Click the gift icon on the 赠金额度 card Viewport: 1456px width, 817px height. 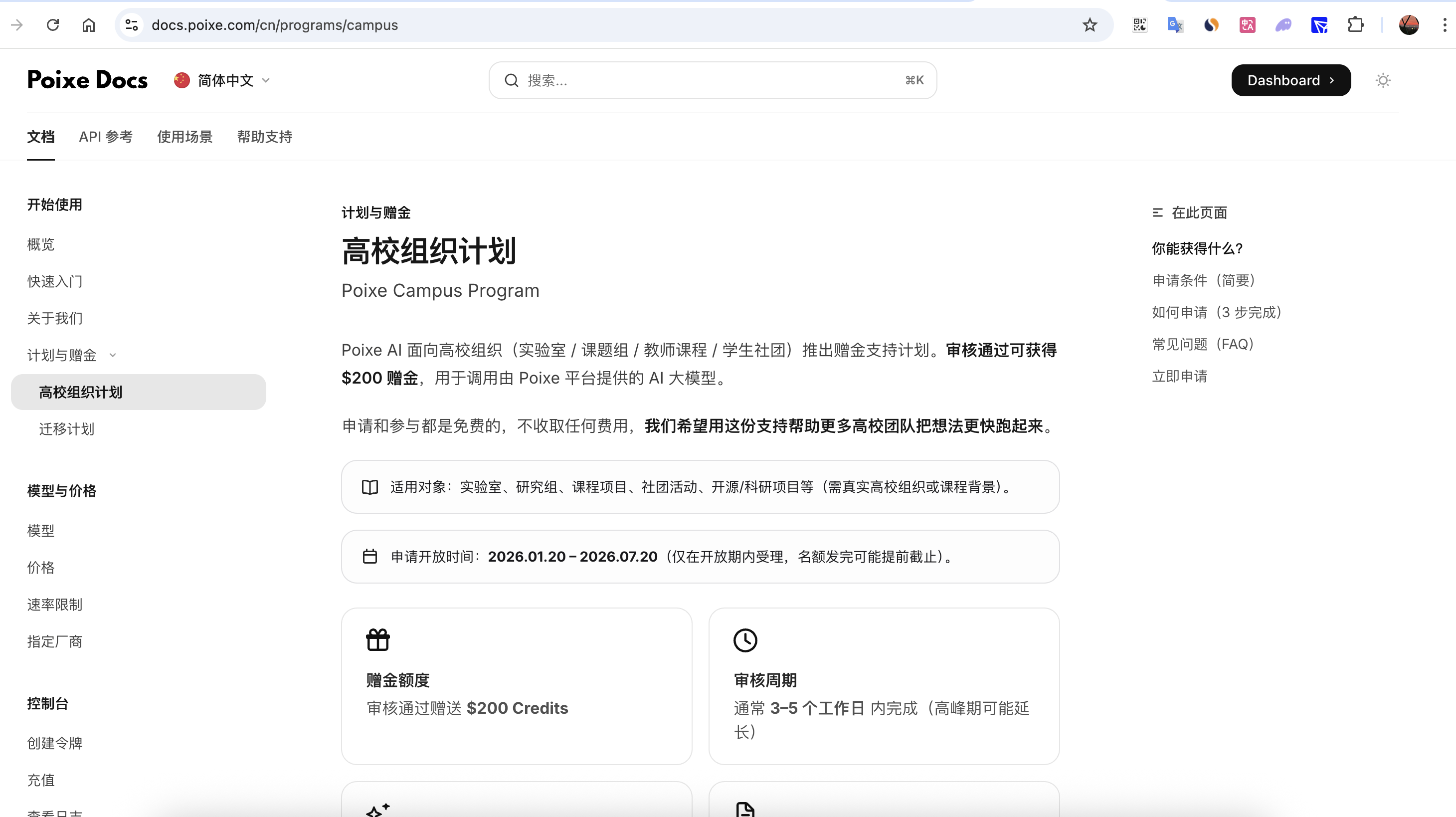pos(377,640)
